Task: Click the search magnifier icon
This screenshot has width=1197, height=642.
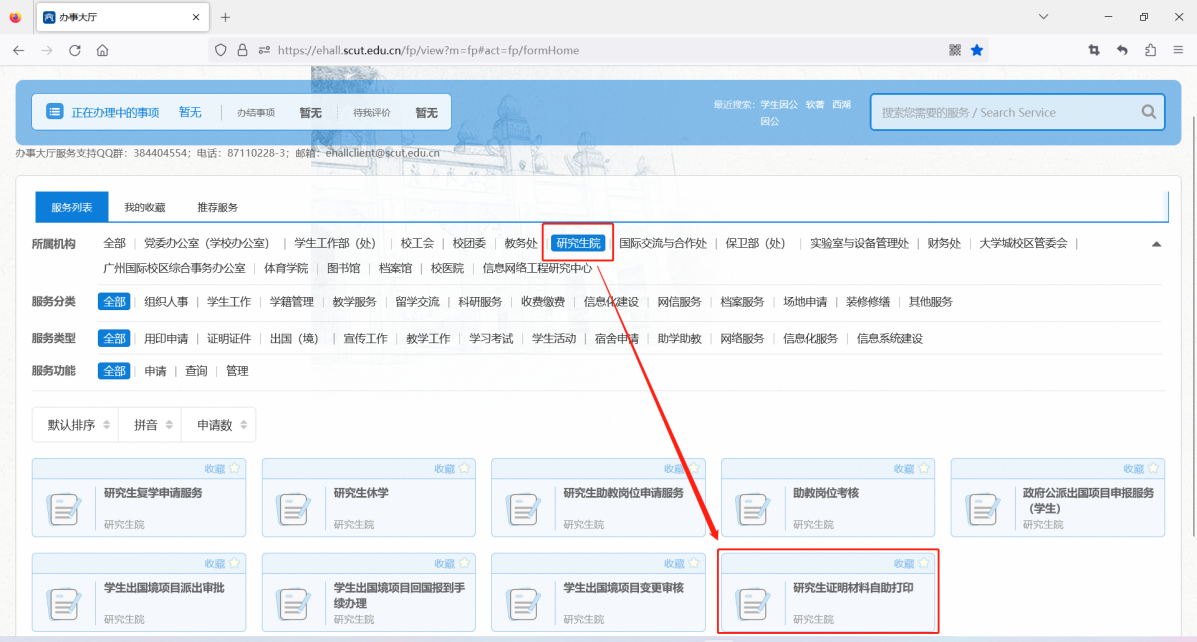Action: 1148,112
